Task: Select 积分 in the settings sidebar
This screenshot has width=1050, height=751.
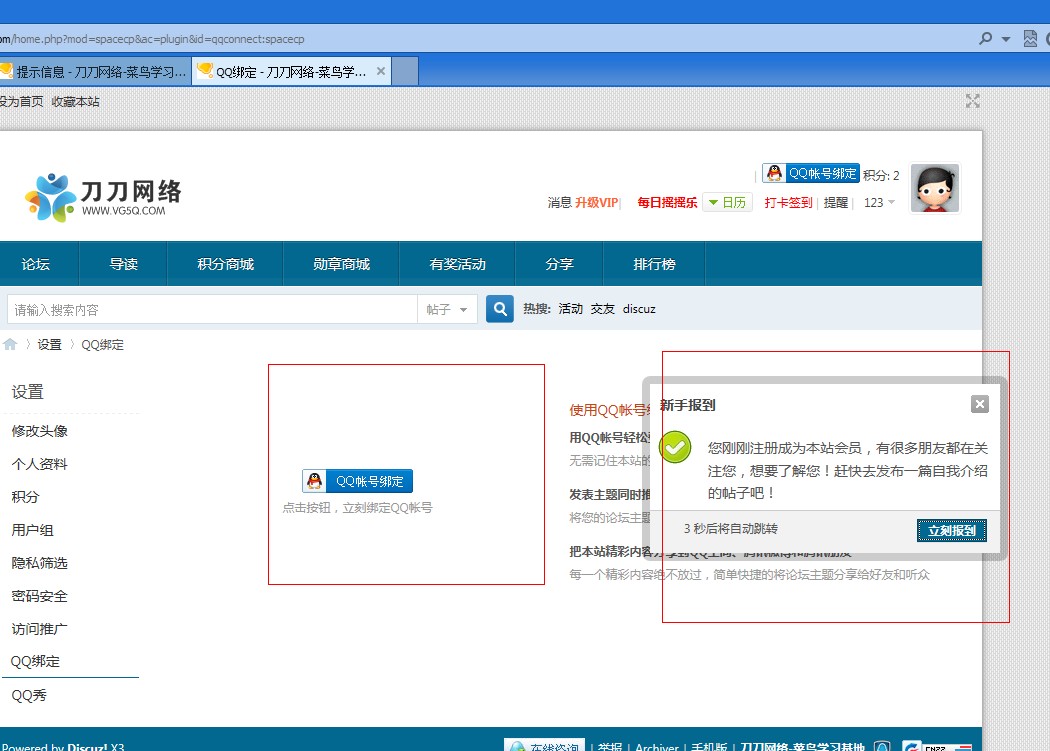Action: [x=25, y=496]
